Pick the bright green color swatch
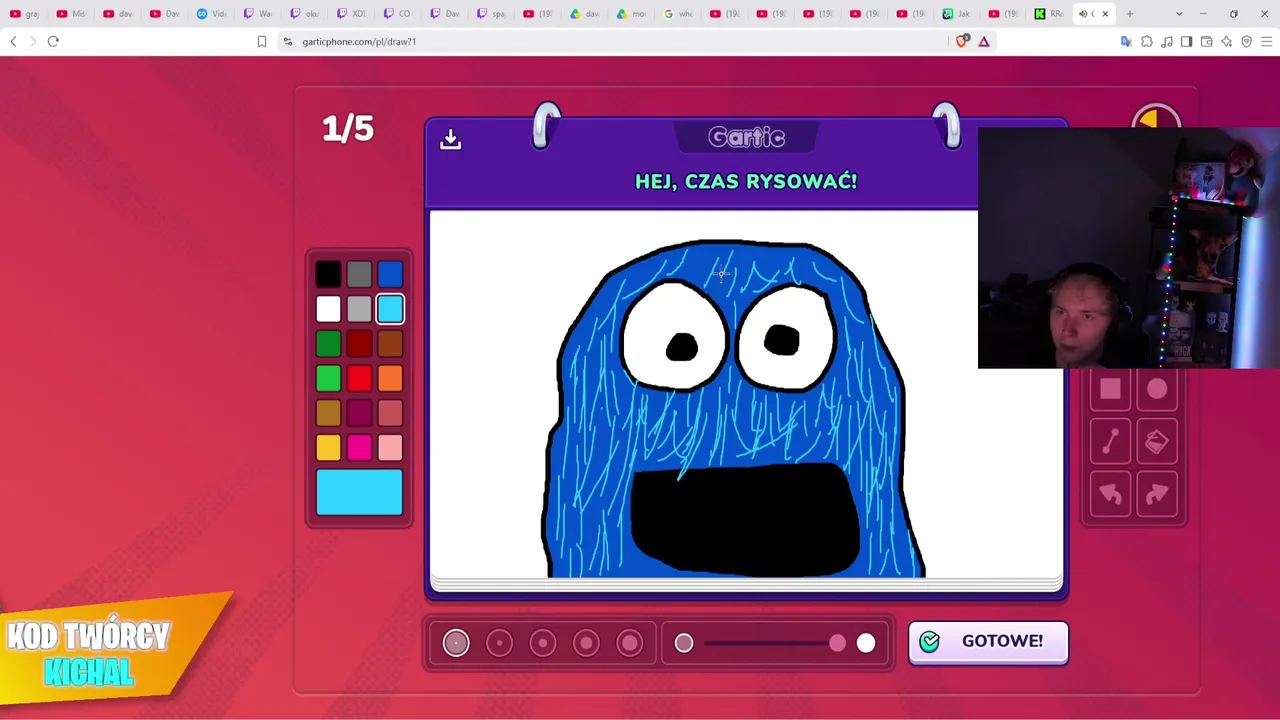This screenshot has width=1280, height=720. 328,379
